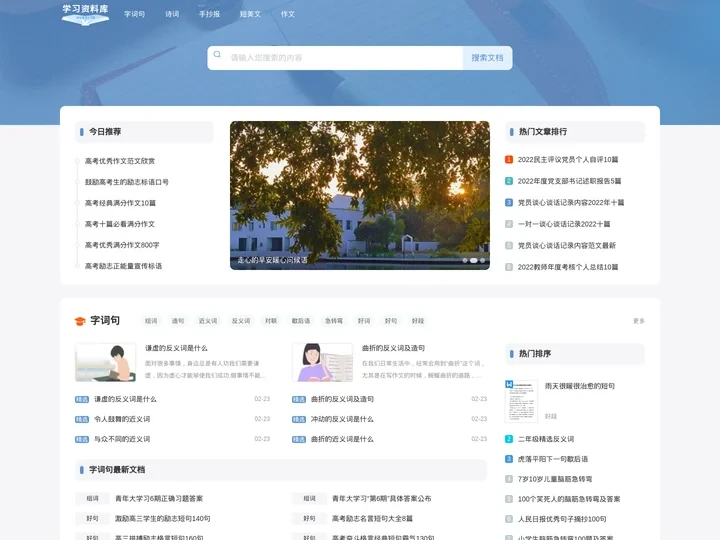Open 青年大学习6期正确习题答案
This screenshot has width=720, height=540.
pyautogui.click(x=159, y=499)
